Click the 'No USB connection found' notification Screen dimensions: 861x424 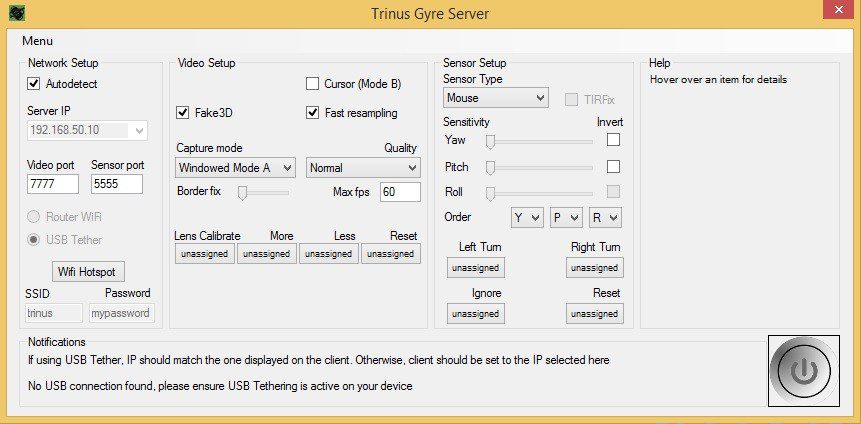(x=220, y=386)
